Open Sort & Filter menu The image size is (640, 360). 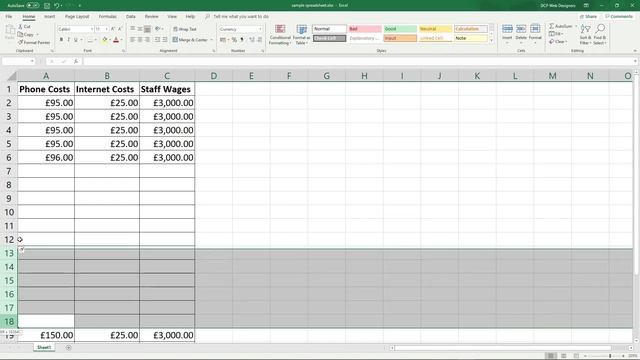tap(585, 35)
